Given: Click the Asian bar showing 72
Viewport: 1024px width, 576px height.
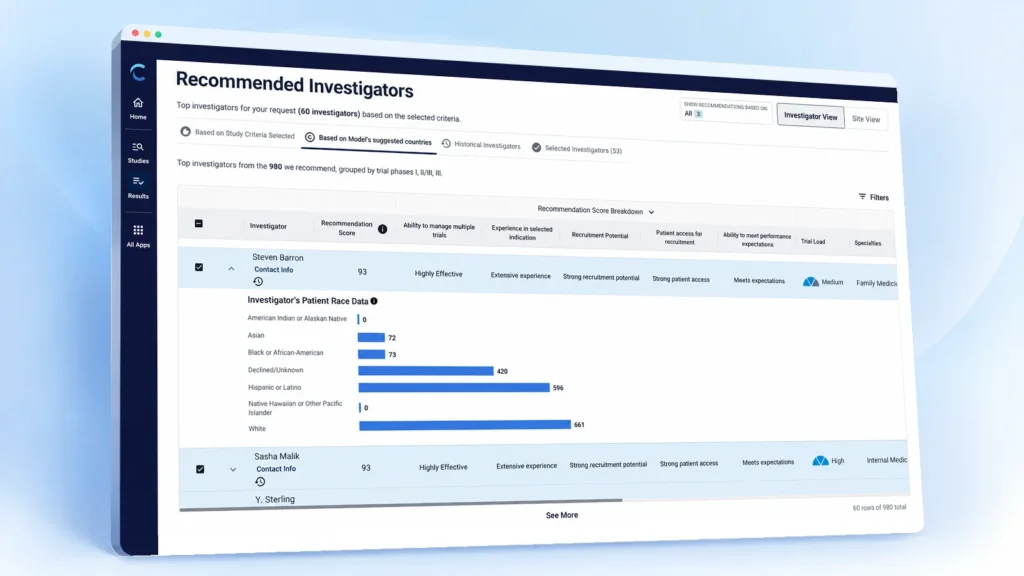Looking at the screenshot, I should (x=370, y=338).
